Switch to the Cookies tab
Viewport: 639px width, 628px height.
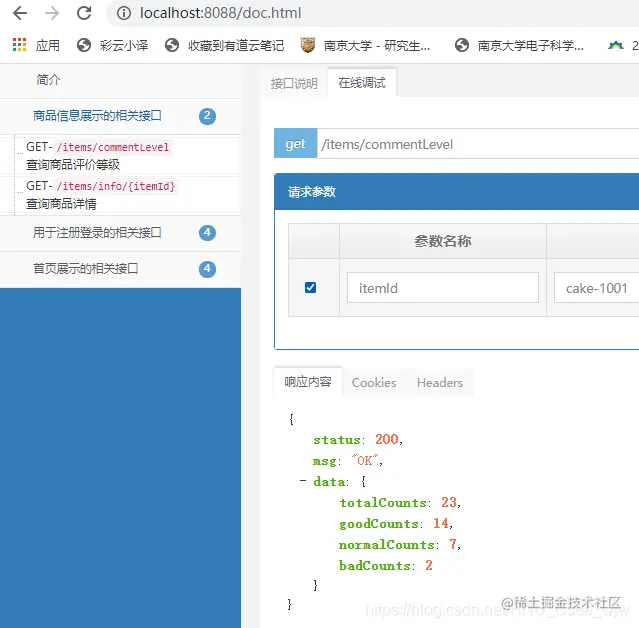374,382
